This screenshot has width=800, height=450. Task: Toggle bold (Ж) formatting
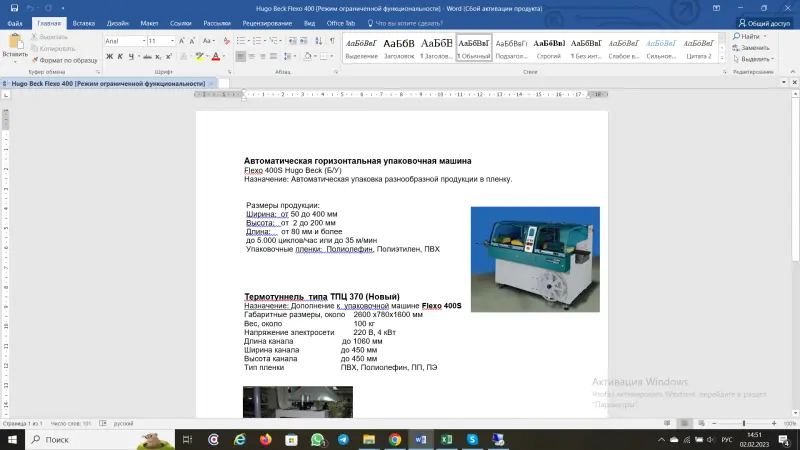tap(109, 56)
